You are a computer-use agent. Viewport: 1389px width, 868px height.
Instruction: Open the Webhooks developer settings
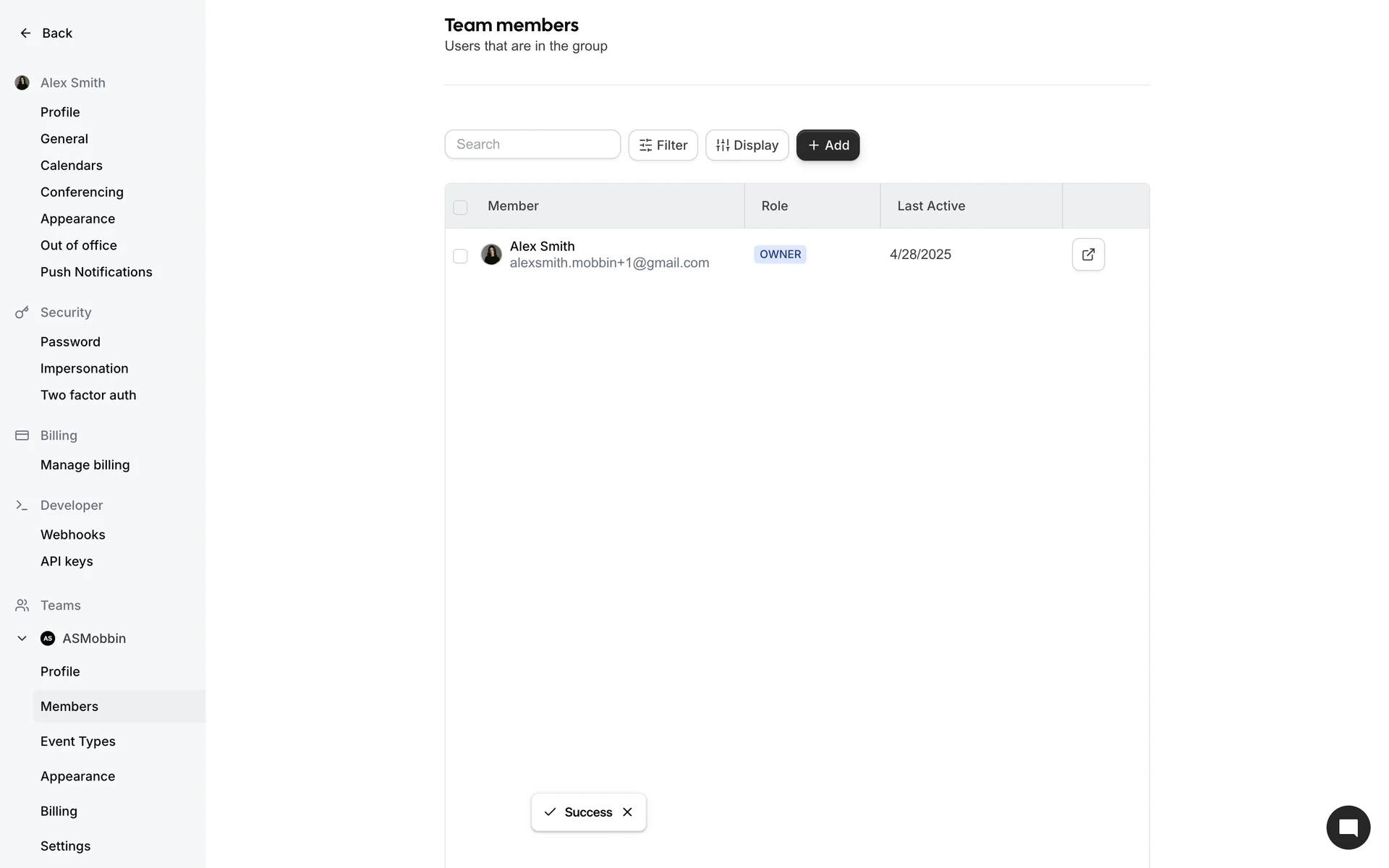click(73, 535)
